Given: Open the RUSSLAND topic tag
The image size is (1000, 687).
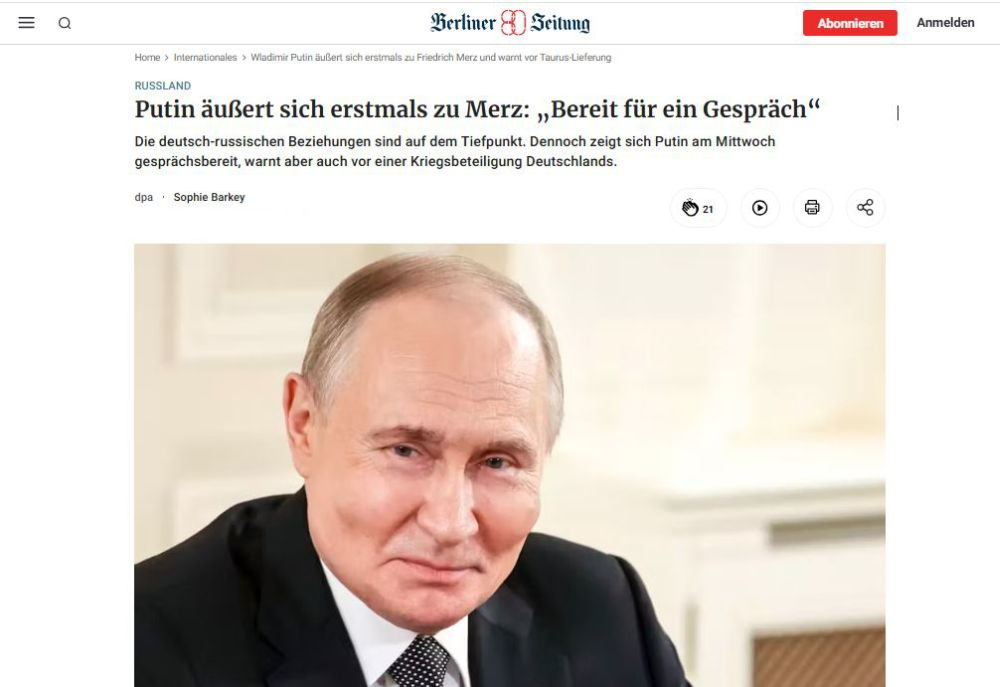Looking at the screenshot, I should click(x=163, y=85).
